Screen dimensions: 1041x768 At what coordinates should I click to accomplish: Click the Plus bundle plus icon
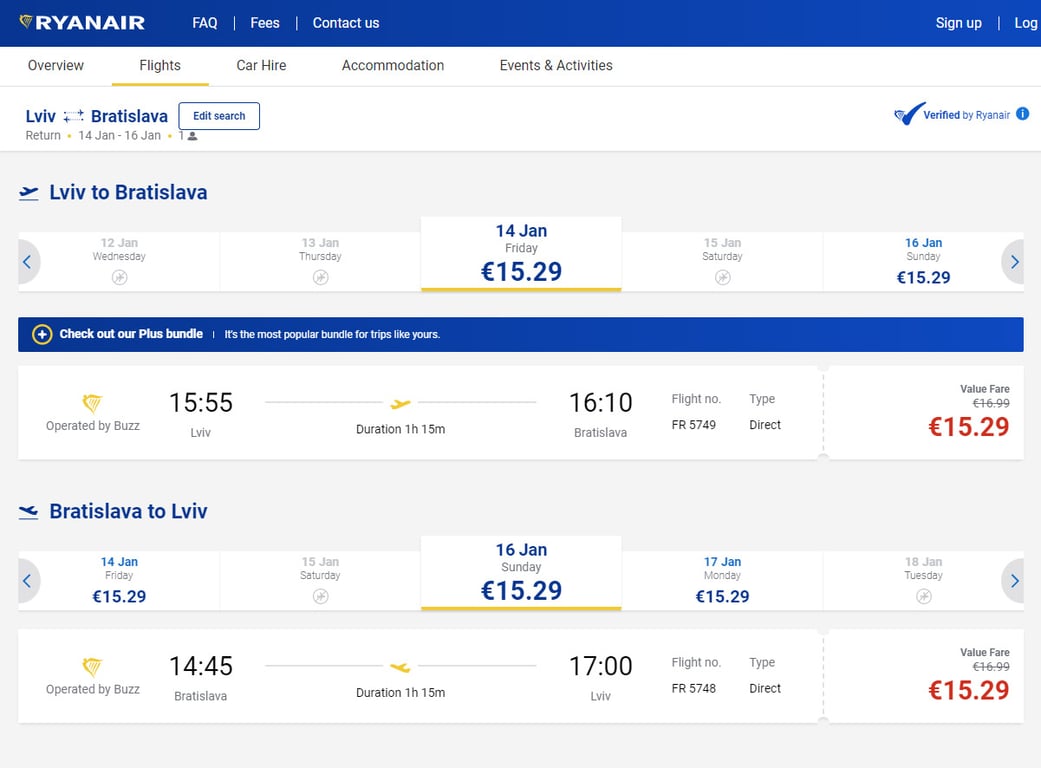(42, 334)
